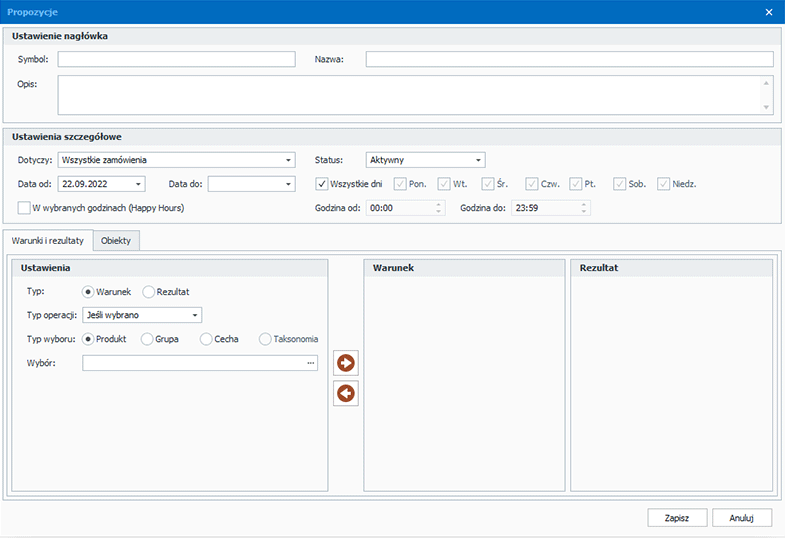Select the Warunki i rezultaty tab
Viewport: 785px width, 538px height.
coord(48,241)
